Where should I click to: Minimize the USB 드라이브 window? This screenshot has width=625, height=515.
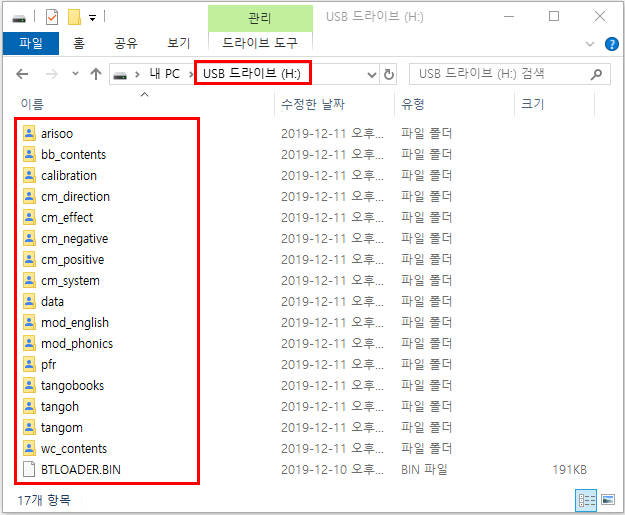pos(509,17)
